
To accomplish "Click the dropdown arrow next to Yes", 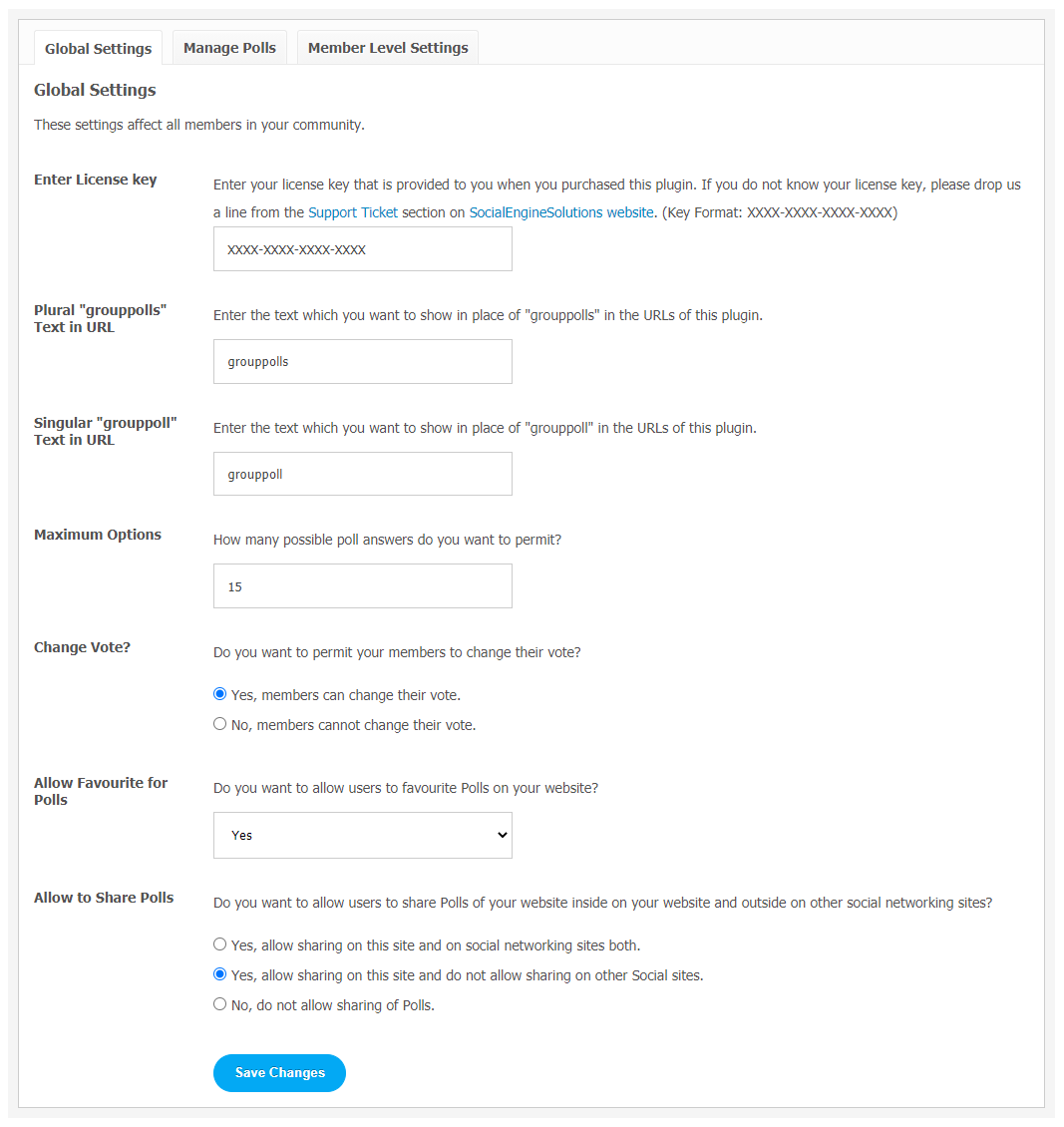I will click(x=503, y=835).
